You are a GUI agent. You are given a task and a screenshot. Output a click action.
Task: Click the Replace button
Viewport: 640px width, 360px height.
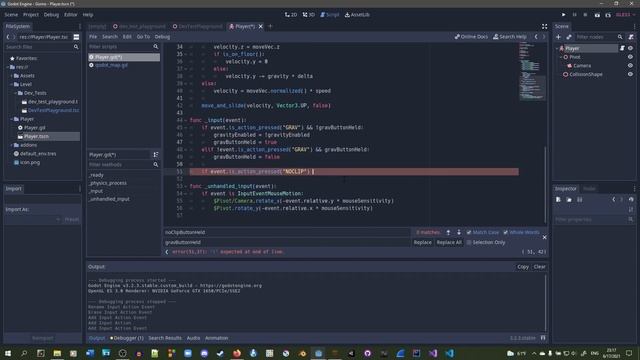[422, 242]
